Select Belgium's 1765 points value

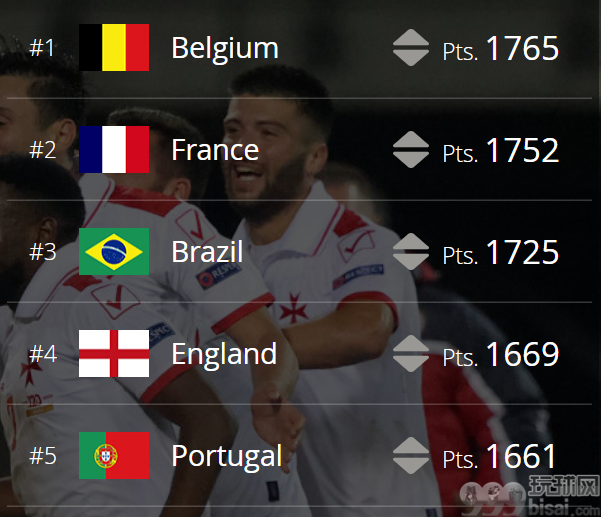point(522,48)
